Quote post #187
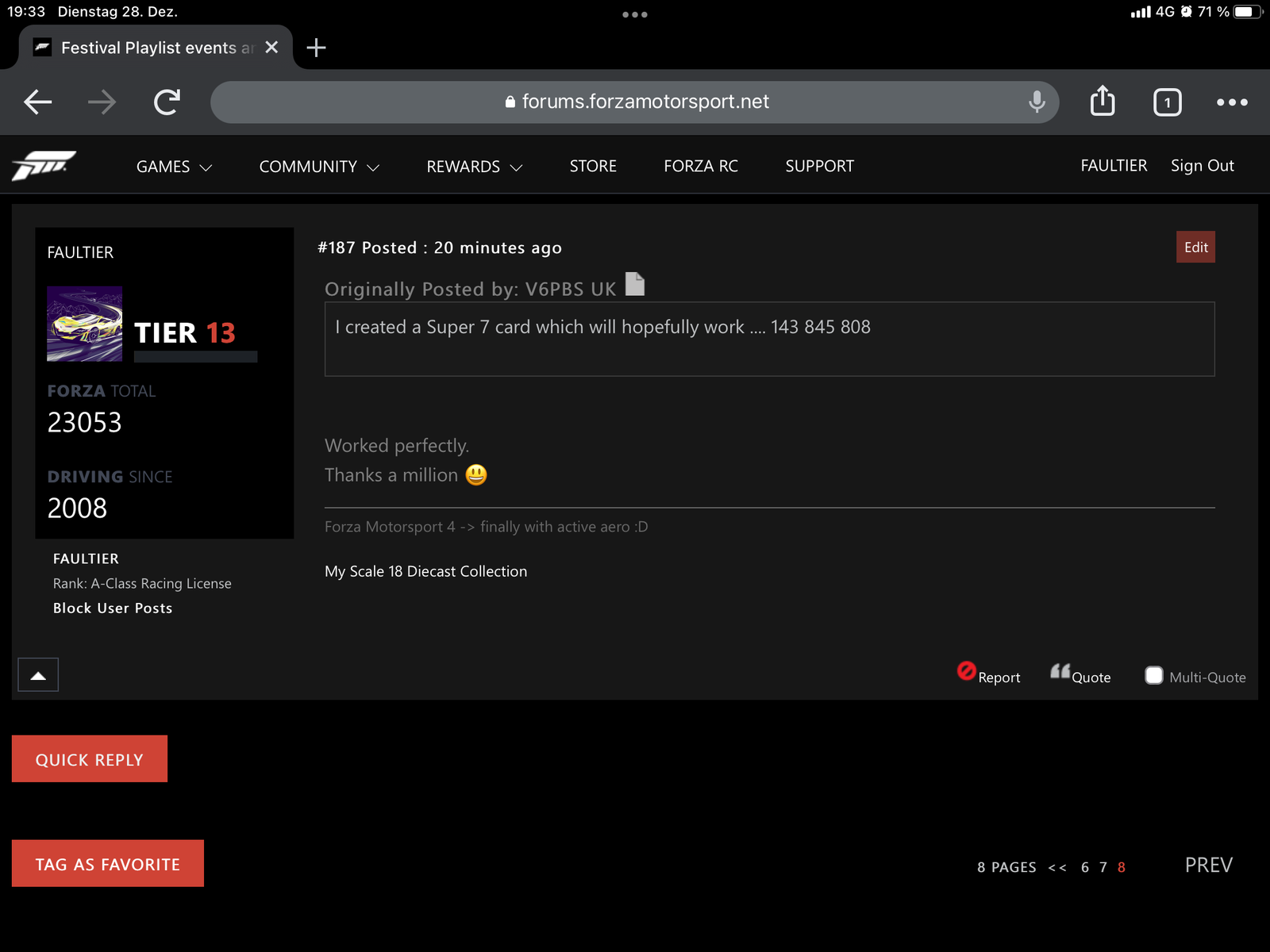The height and width of the screenshot is (952, 1270). point(1080,674)
